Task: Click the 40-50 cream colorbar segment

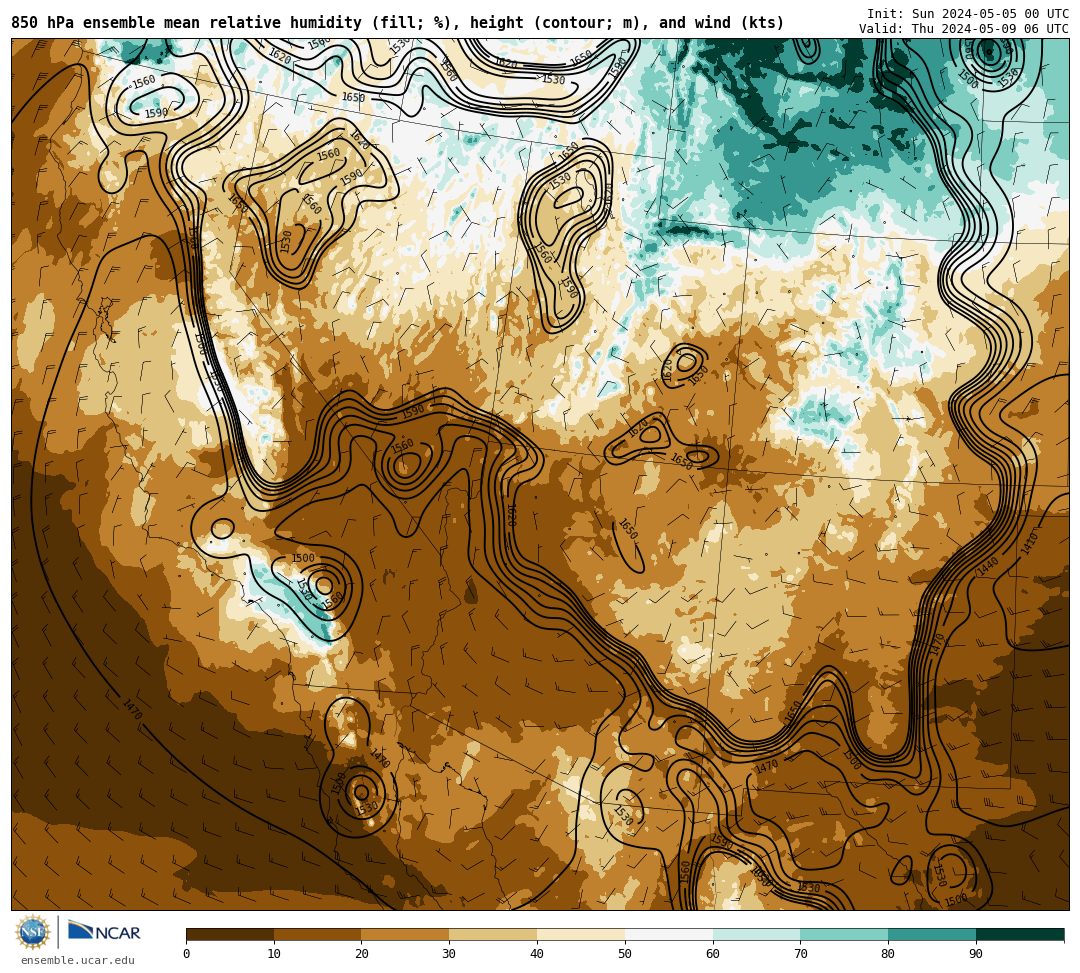Action: 581,934
